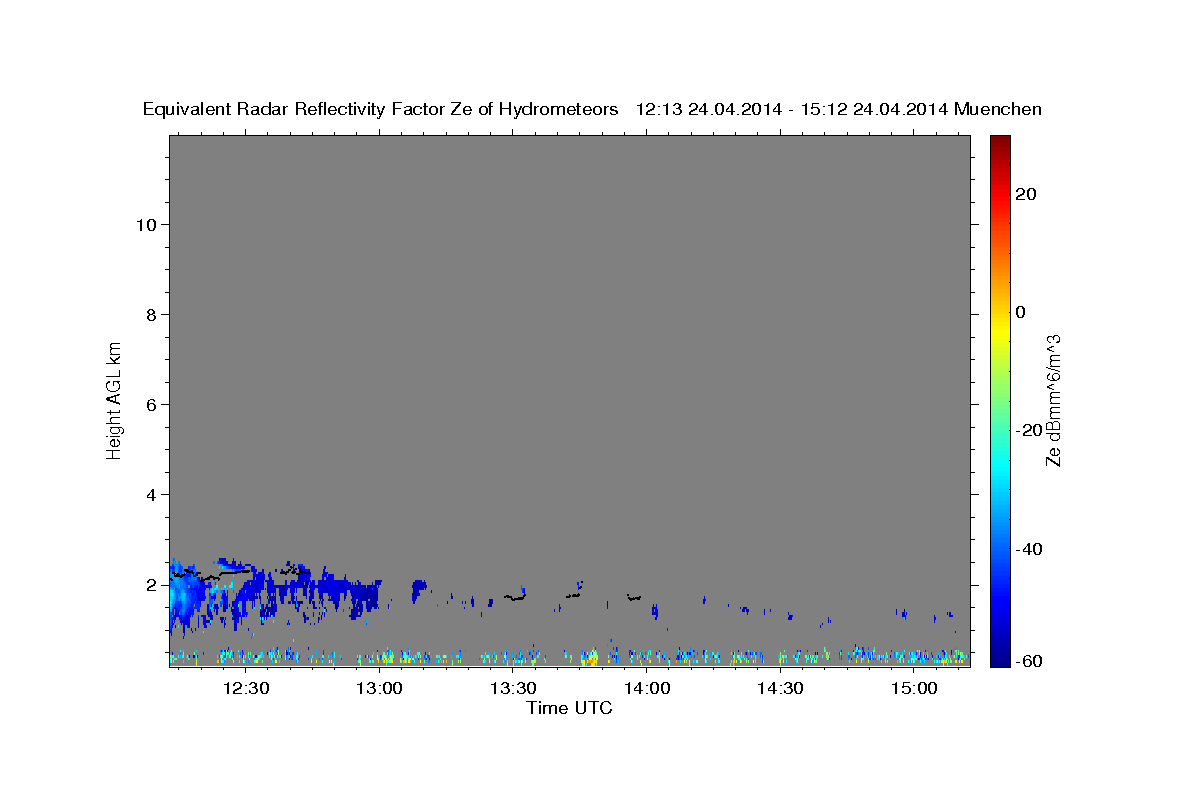Click the 'Height AGL km' axis label

(x=114, y=399)
